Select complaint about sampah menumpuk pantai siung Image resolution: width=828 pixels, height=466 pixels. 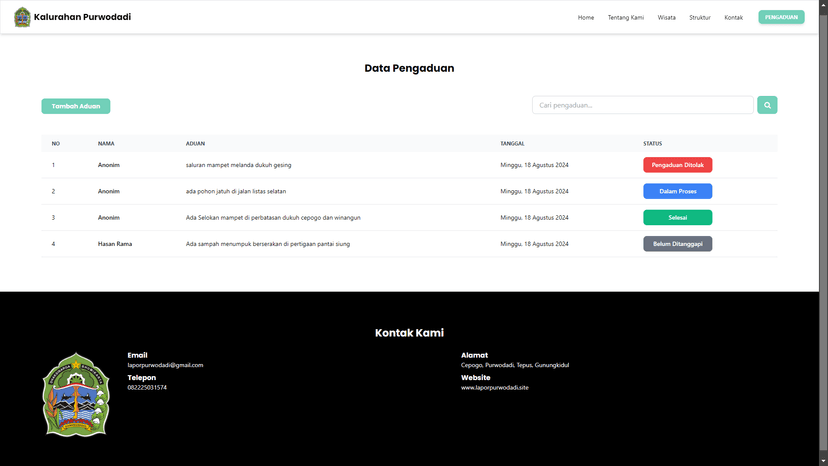268,244
